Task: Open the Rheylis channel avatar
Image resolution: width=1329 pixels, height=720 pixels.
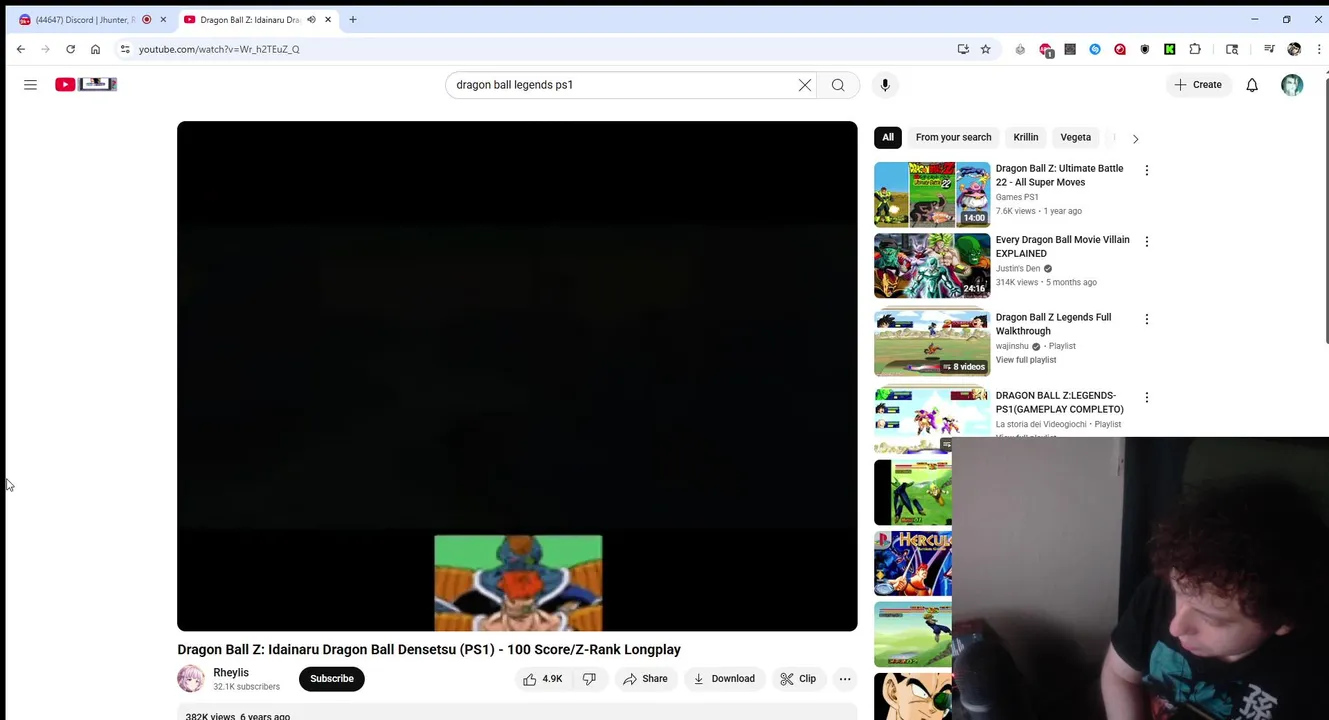Action: click(190, 679)
